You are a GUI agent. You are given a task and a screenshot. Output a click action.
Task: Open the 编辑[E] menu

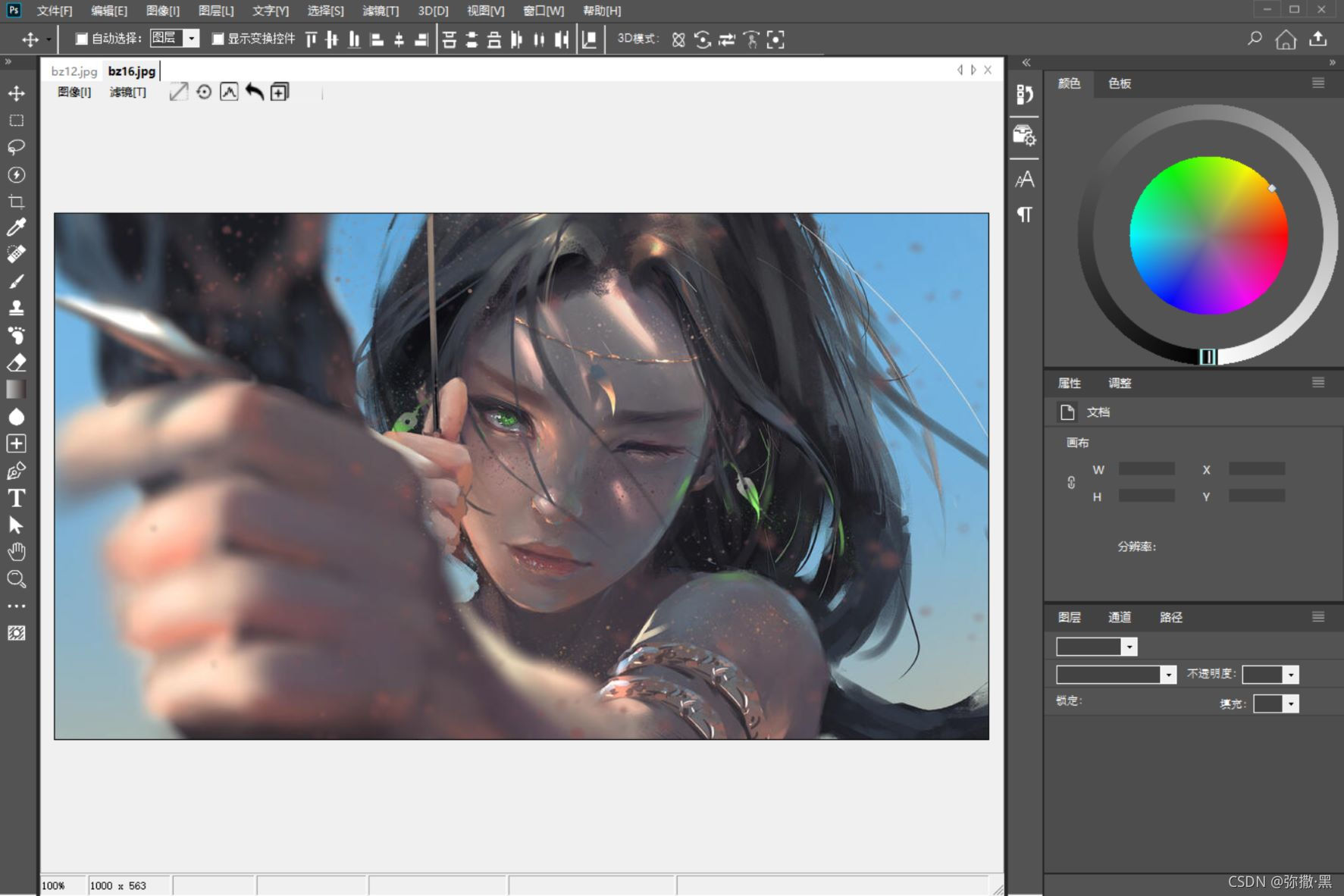[109, 11]
